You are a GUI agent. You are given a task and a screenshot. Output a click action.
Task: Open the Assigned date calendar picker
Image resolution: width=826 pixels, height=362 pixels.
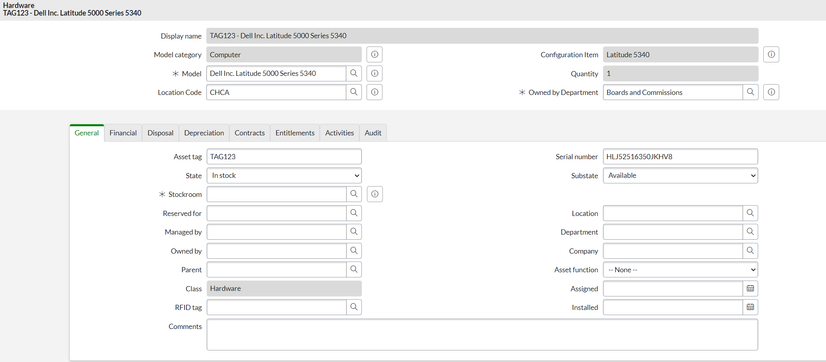(751, 289)
